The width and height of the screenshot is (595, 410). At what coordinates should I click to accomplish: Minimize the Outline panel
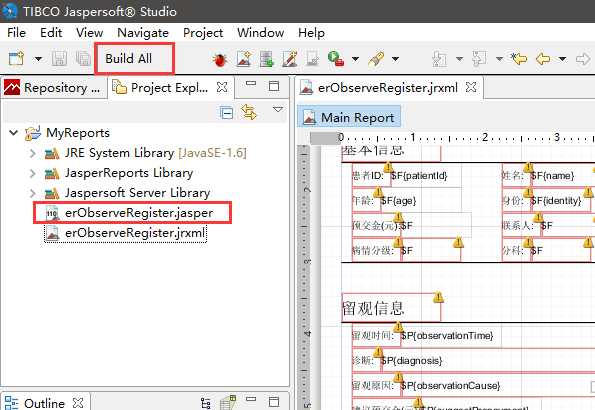point(251,399)
